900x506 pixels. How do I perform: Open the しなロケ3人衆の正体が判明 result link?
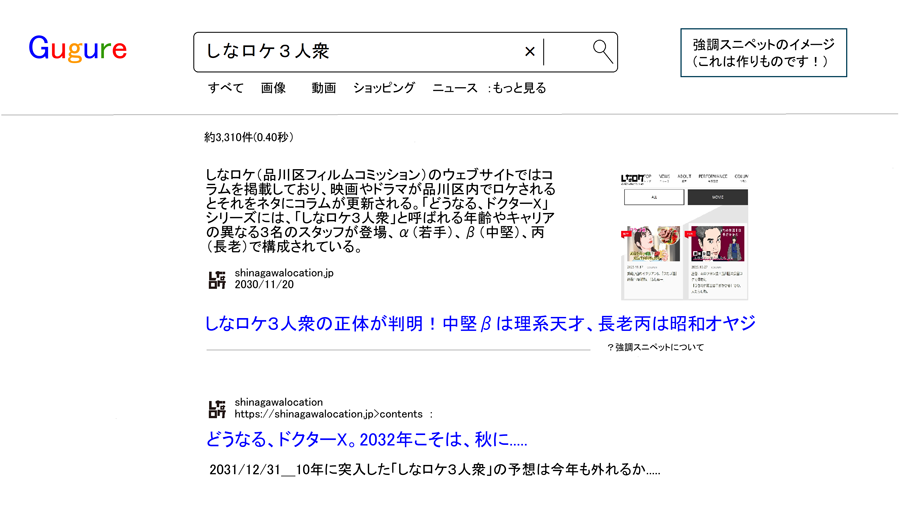tap(480, 324)
